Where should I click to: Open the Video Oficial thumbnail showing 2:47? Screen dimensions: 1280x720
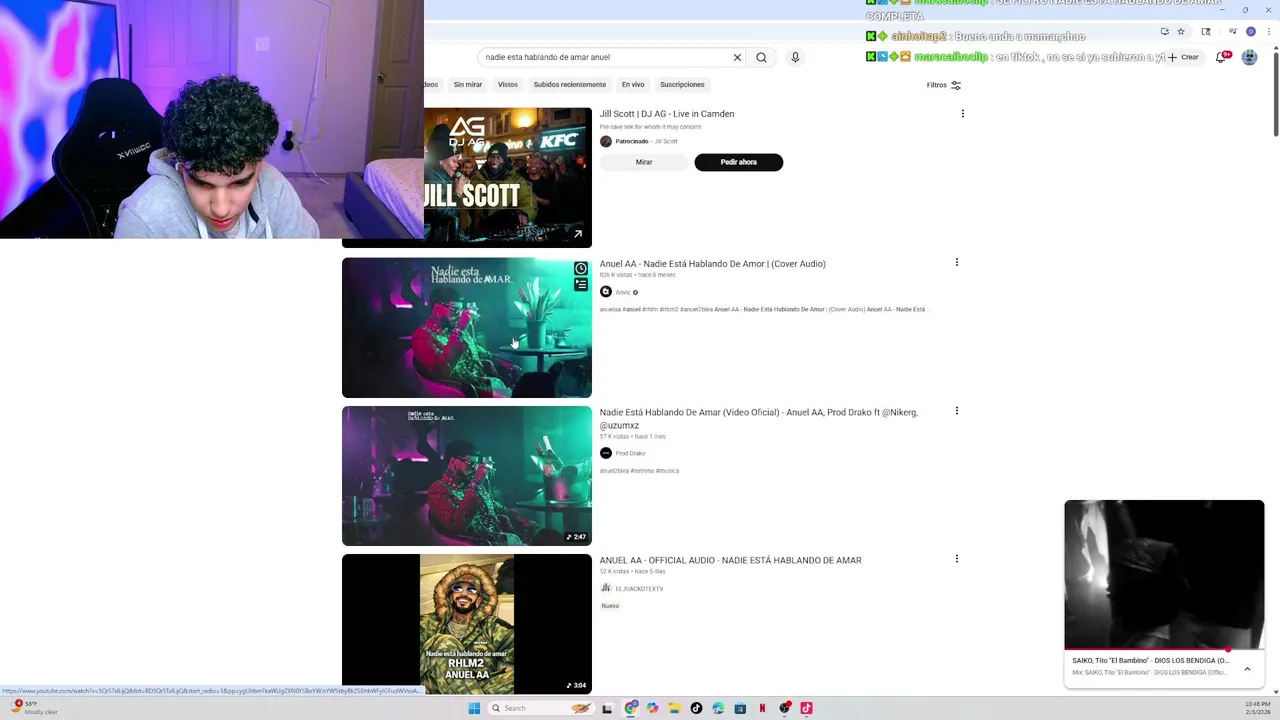pyautogui.click(x=467, y=476)
